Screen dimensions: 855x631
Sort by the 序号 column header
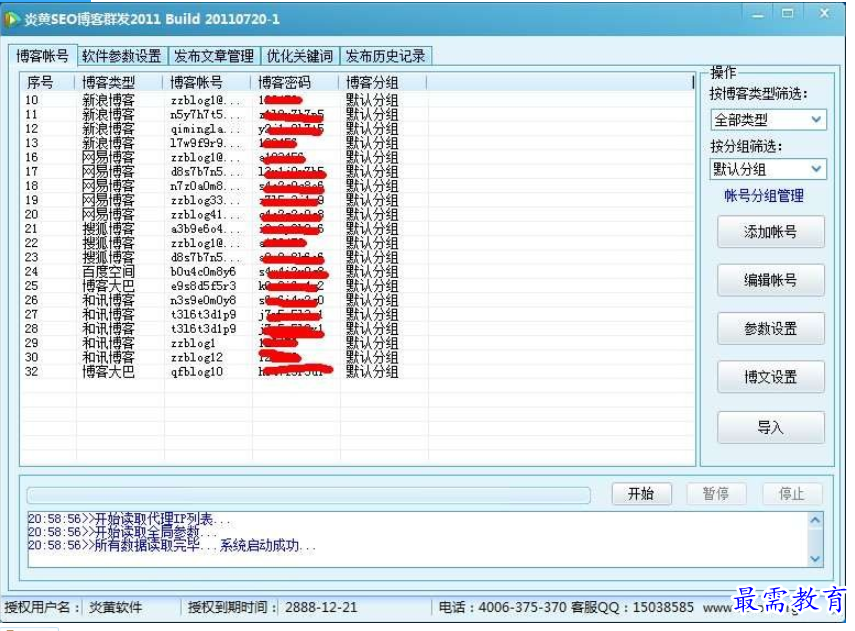pyautogui.click(x=48, y=83)
